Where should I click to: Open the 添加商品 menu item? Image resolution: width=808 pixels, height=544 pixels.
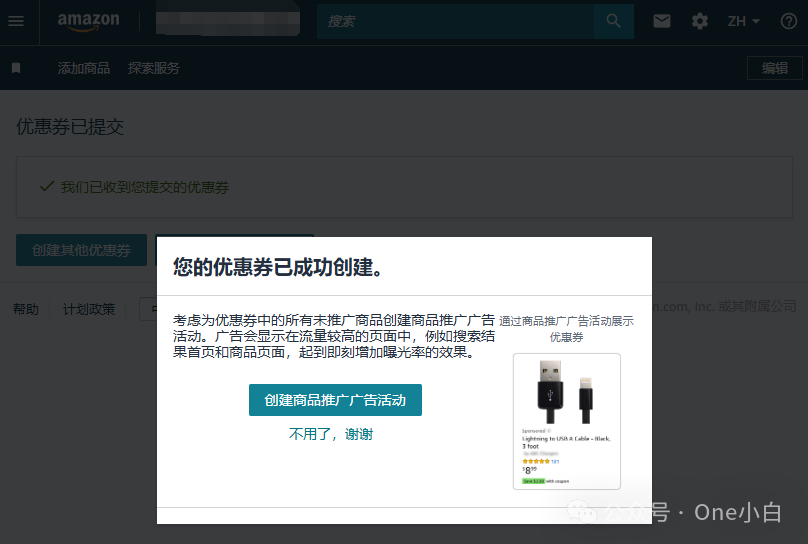[x=84, y=68]
